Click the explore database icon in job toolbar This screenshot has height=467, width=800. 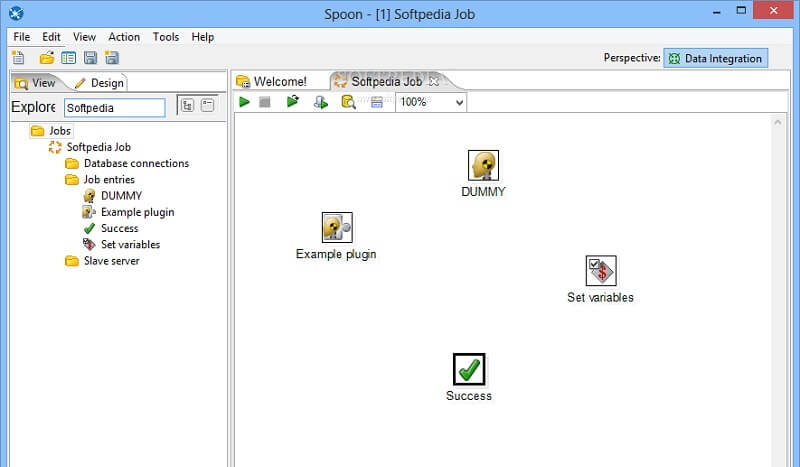(x=348, y=102)
